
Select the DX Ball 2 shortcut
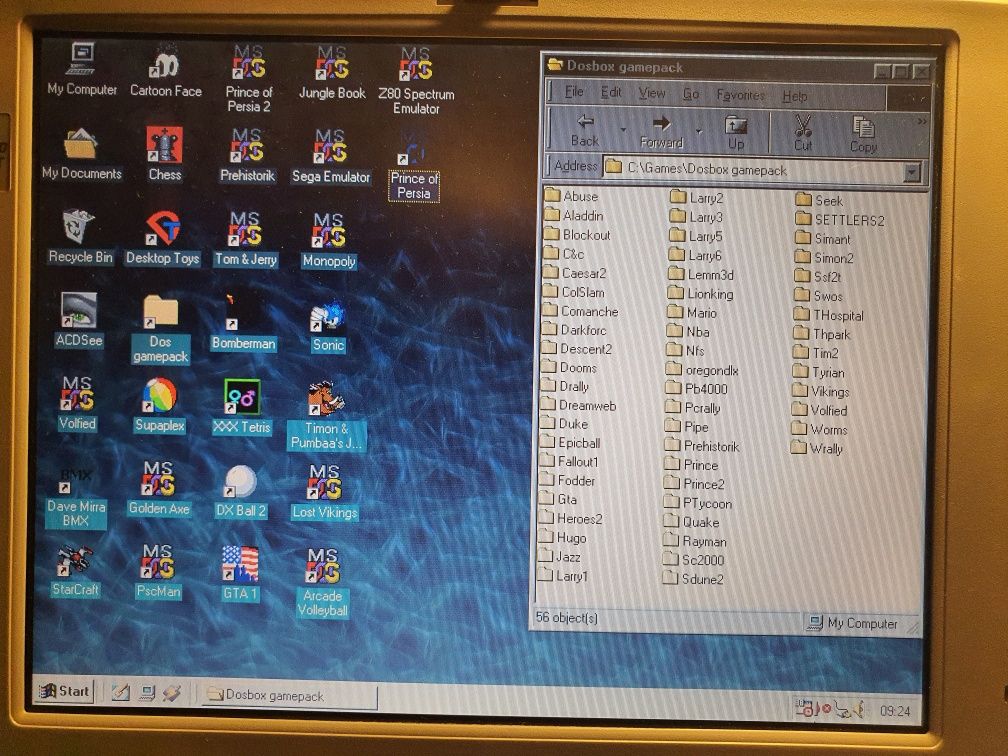coord(241,491)
